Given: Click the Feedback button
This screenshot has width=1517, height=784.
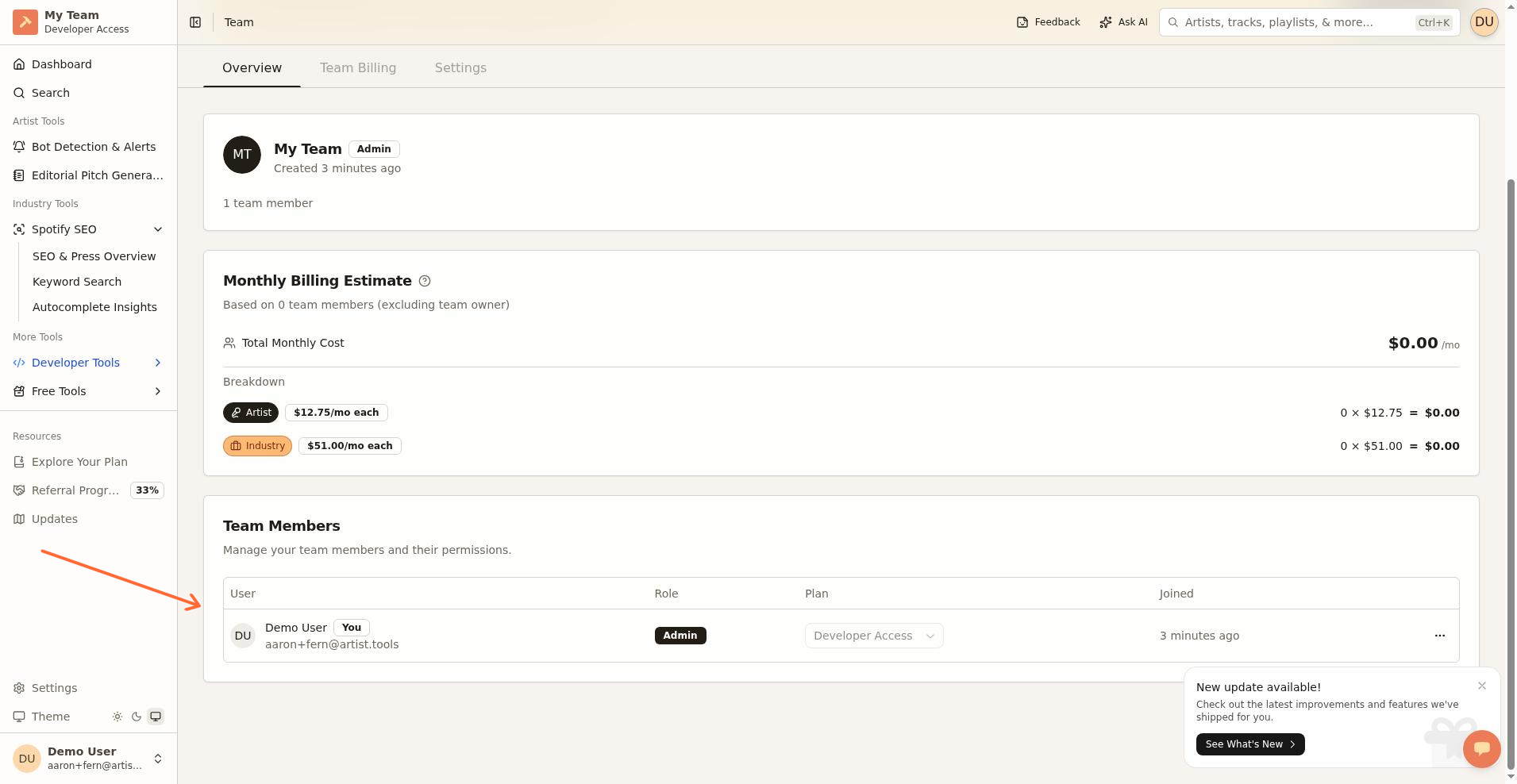Looking at the screenshot, I should (1048, 22).
